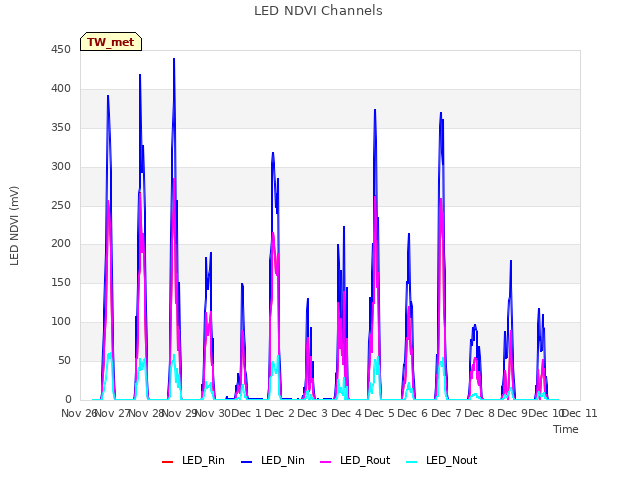
Task: Click the 350 y-axis tick label
Action: [61, 127]
